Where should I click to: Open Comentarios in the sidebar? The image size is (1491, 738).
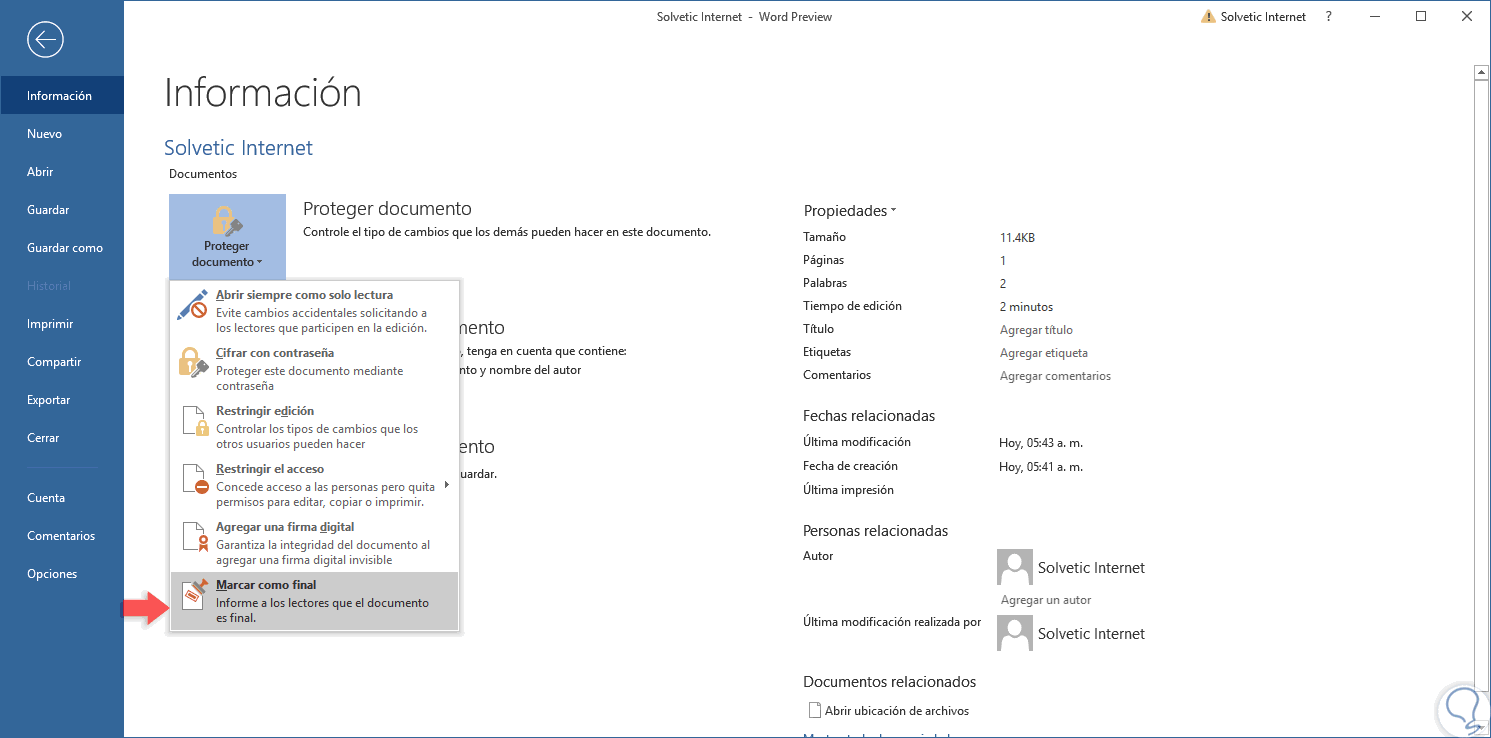(x=62, y=536)
